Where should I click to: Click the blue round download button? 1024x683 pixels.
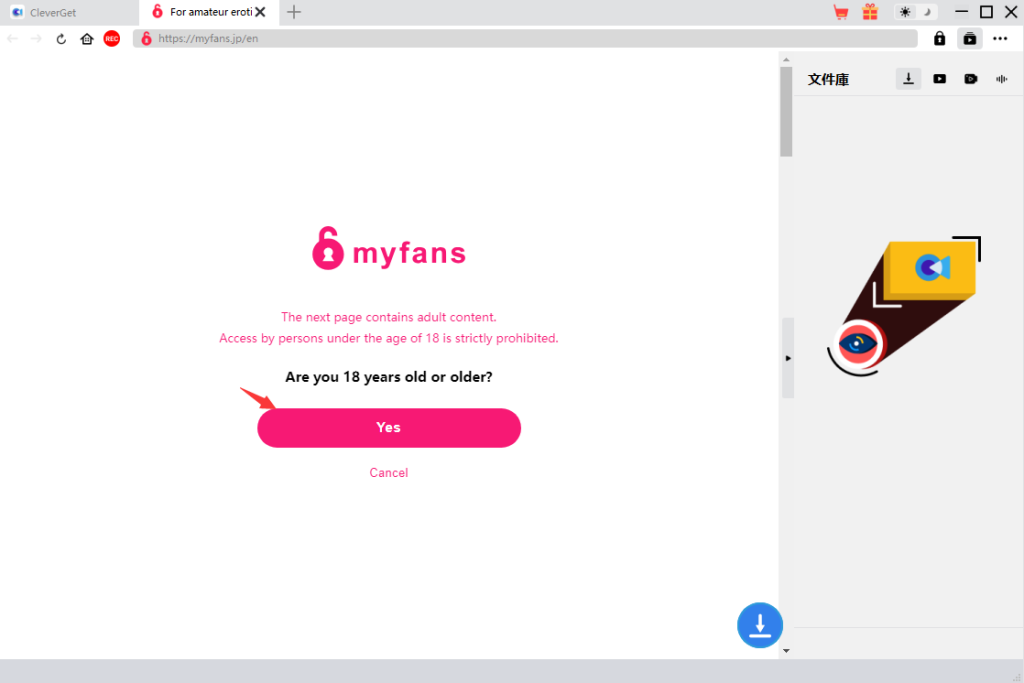click(760, 625)
